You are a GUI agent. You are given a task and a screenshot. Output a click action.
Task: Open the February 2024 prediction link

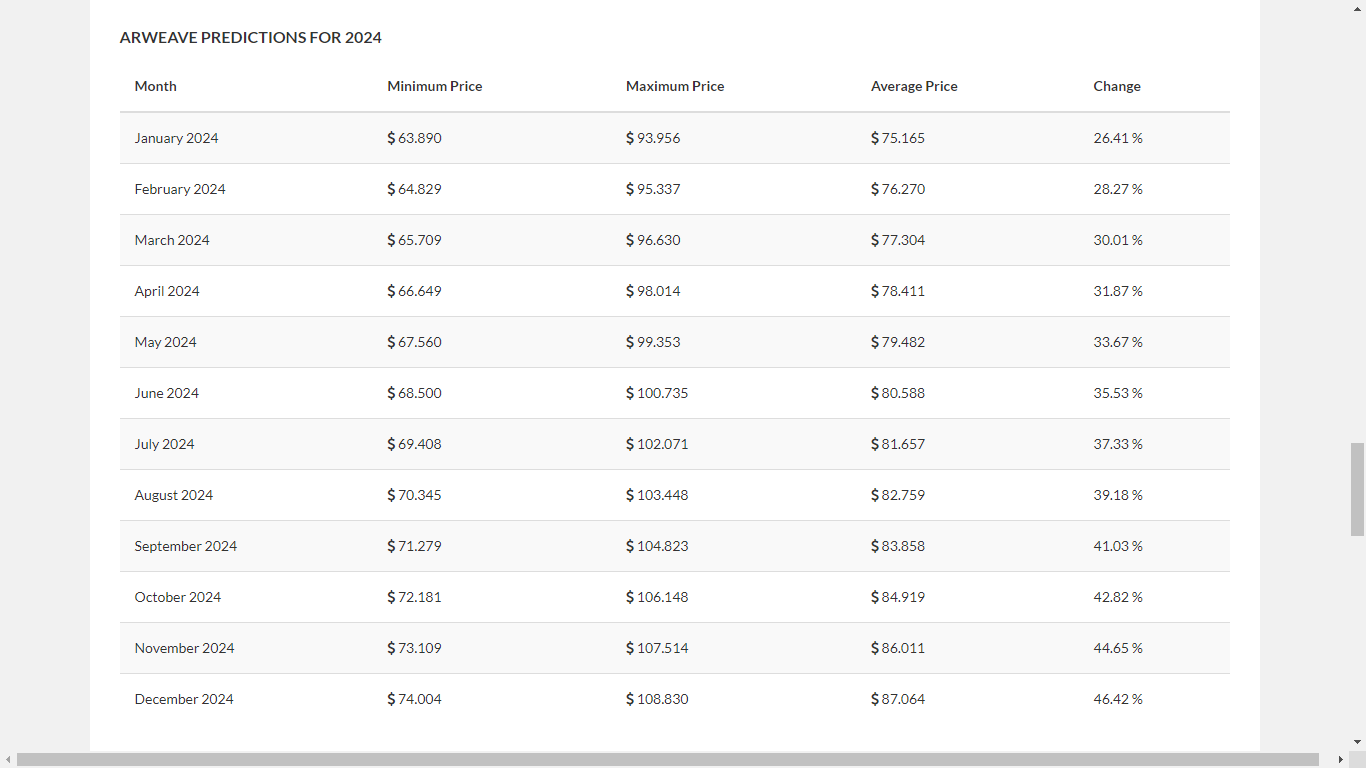click(180, 189)
